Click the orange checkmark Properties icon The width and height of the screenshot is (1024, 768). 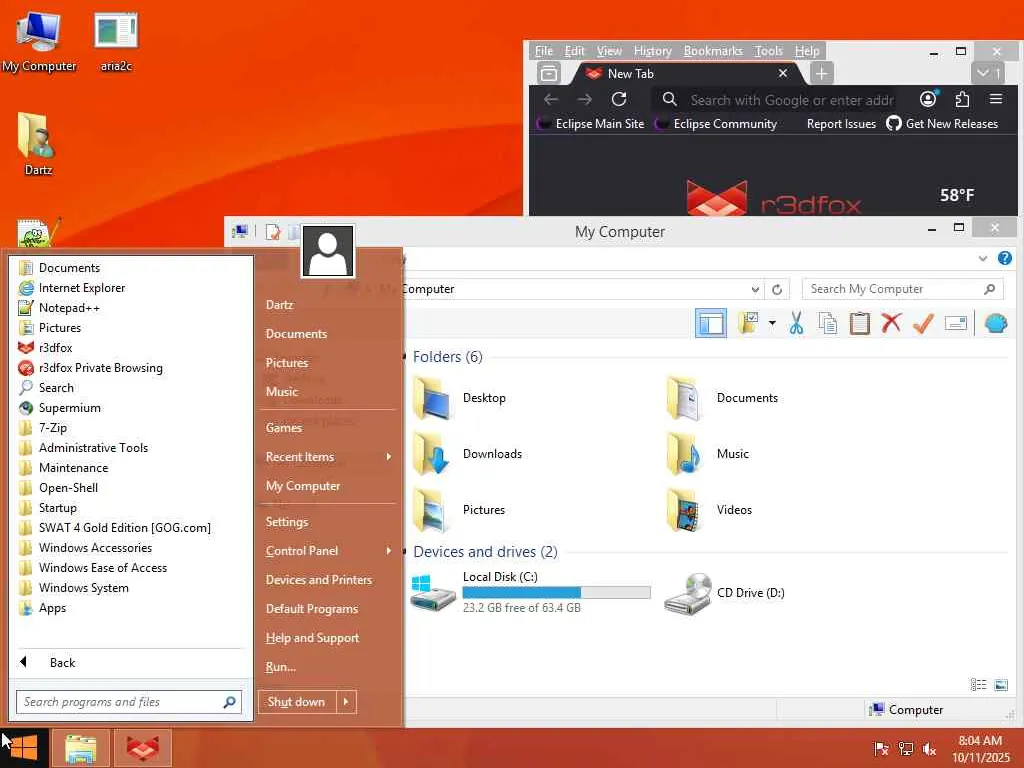click(x=923, y=323)
